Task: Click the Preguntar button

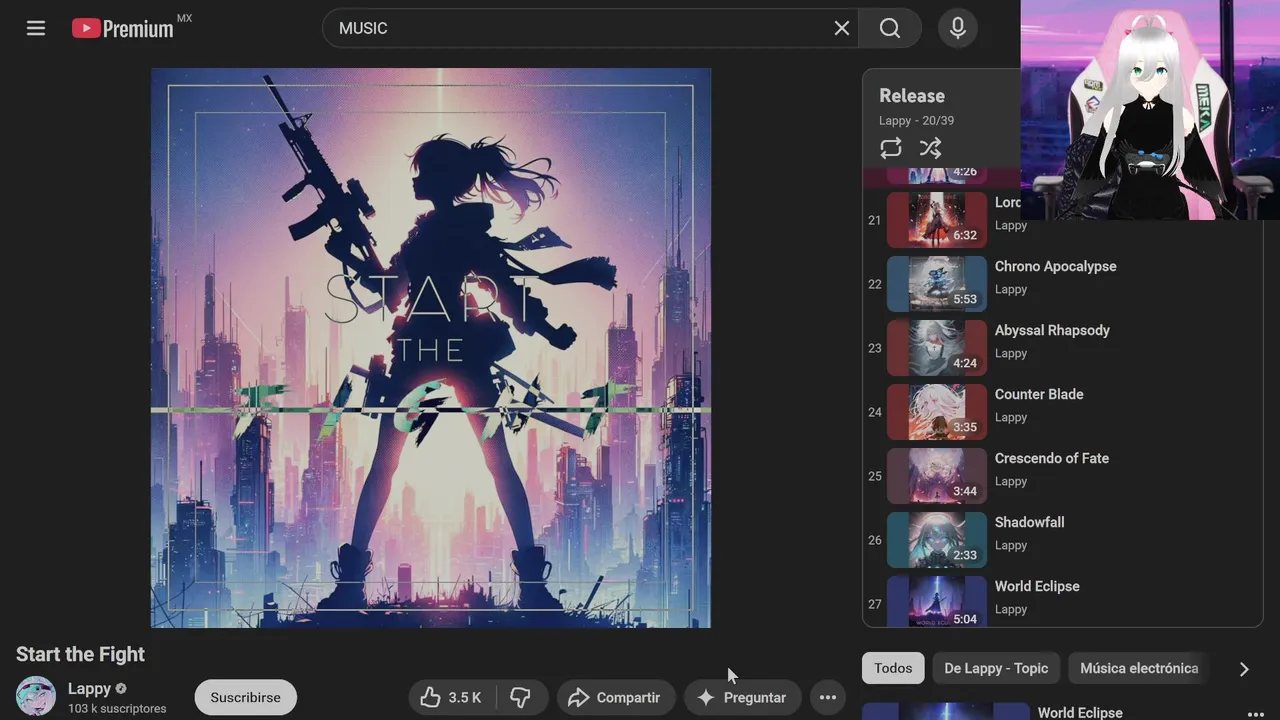Action: 742,697
